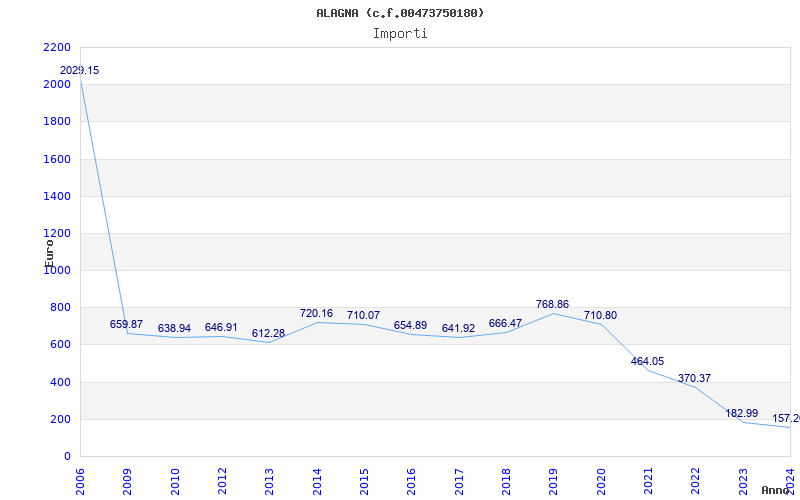Click the 2014 x-axis year label

(x=317, y=482)
